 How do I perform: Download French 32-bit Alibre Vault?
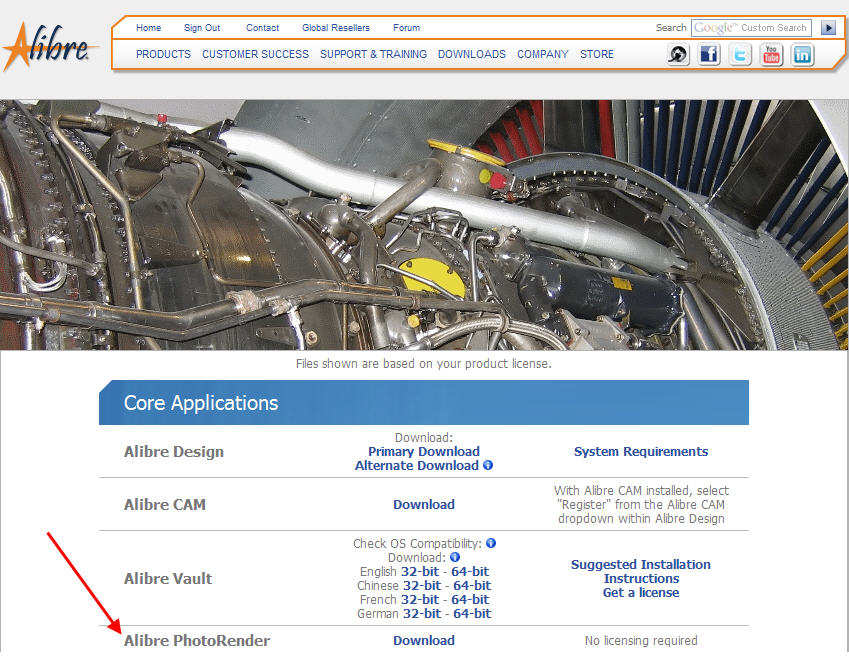pyautogui.click(x=420, y=600)
